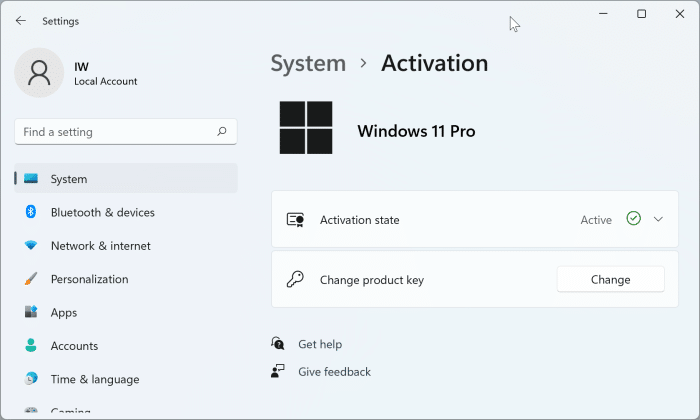Click the Give feedback person icon
The height and width of the screenshot is (420, 700).
click(x=278, y=371)
